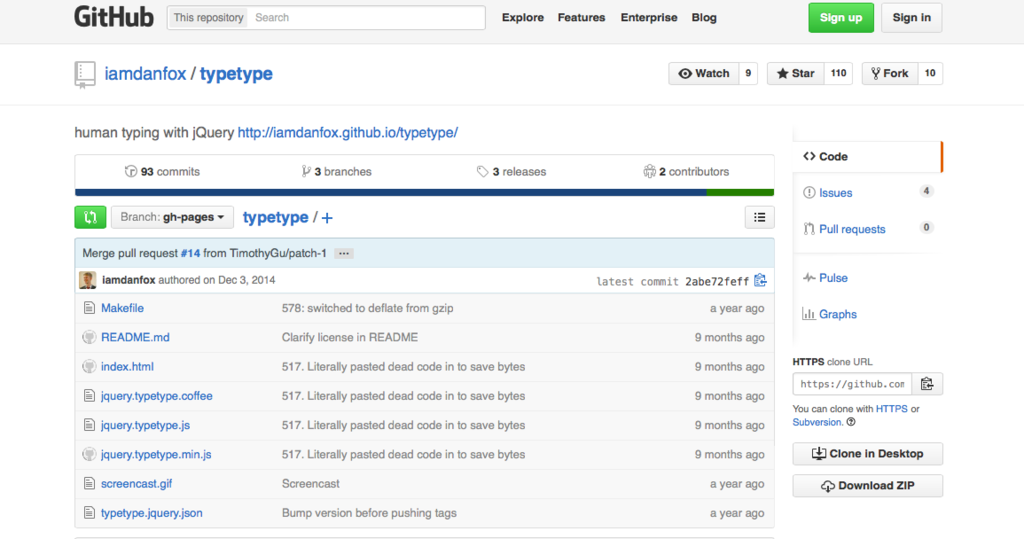Open the fork count 10

[930, 73]
